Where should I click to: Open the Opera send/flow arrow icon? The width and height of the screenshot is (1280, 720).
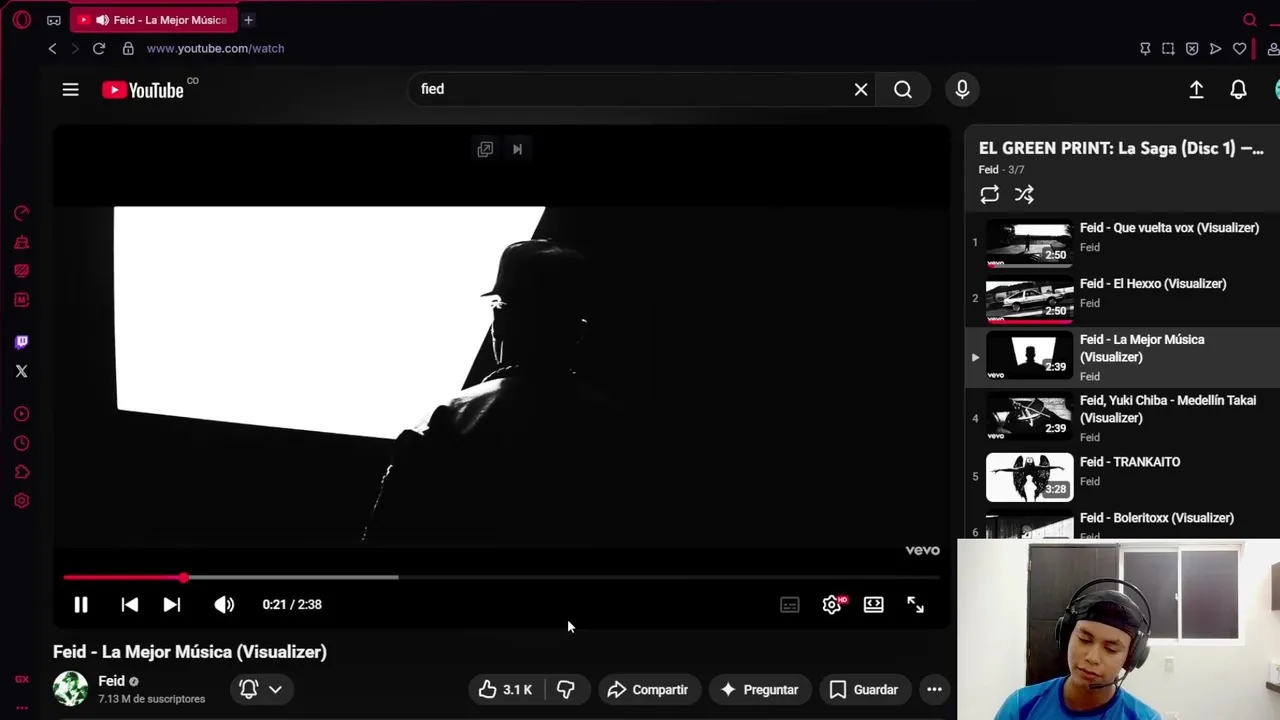(x=1215, y=48)
